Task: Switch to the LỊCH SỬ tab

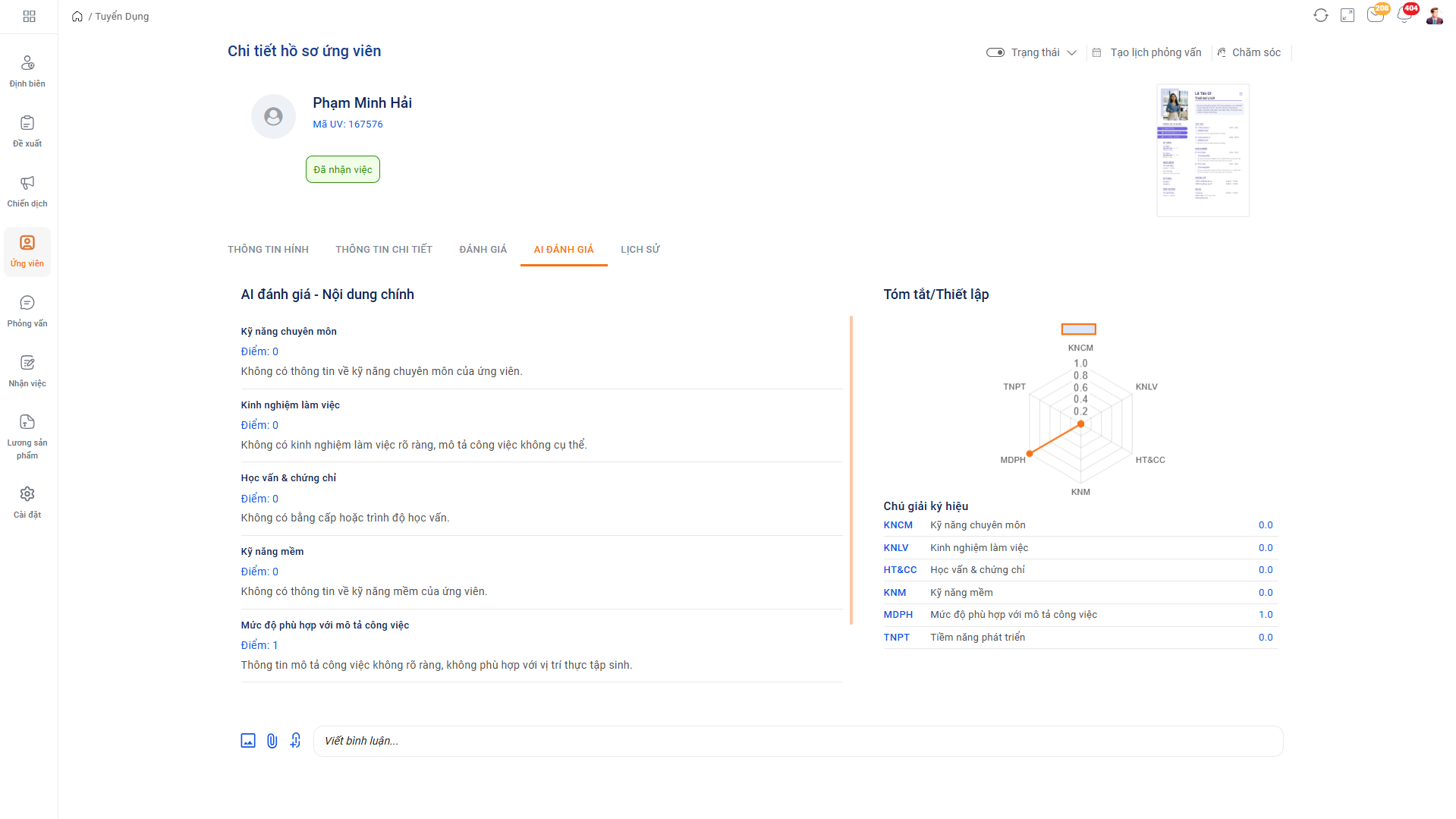Action: (640, 250)
